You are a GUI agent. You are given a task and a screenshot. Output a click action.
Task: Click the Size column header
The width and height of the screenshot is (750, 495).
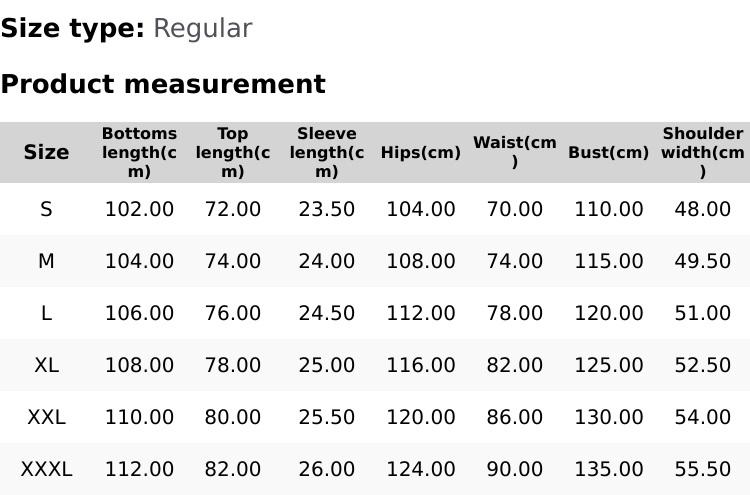point(46,152)
